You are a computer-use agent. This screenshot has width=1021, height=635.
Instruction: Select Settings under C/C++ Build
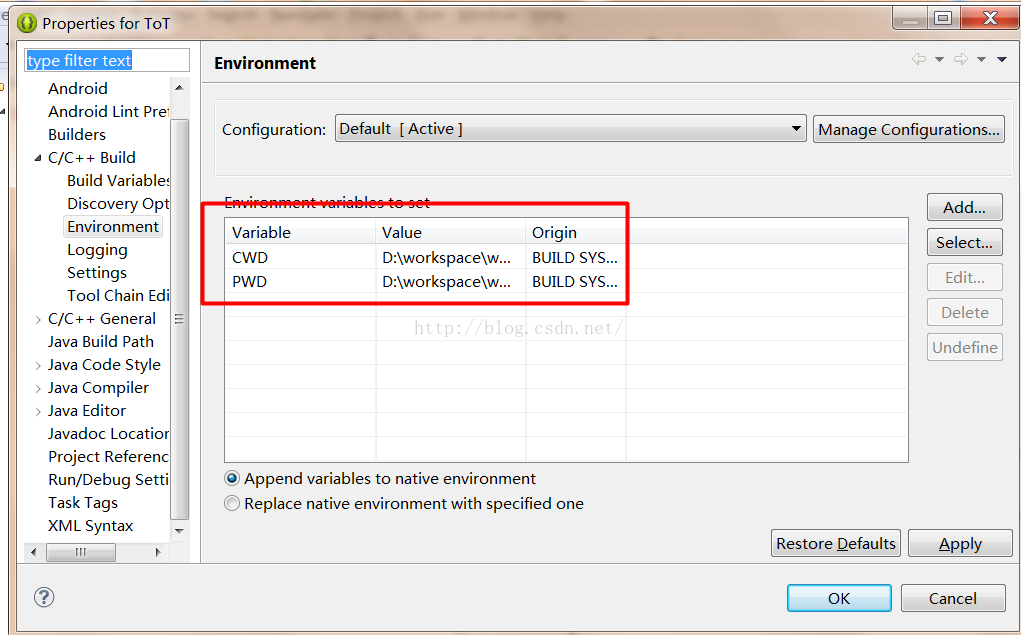(x=97, y=273)
